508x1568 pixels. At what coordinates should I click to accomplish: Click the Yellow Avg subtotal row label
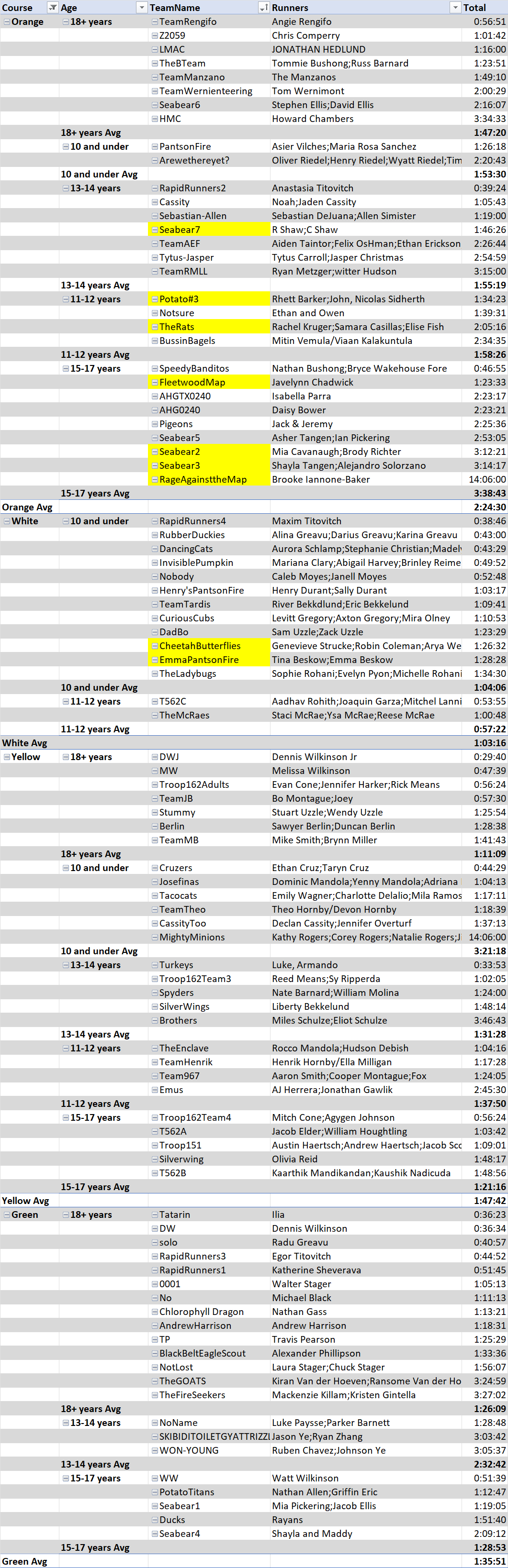[x=25, y=1200]
